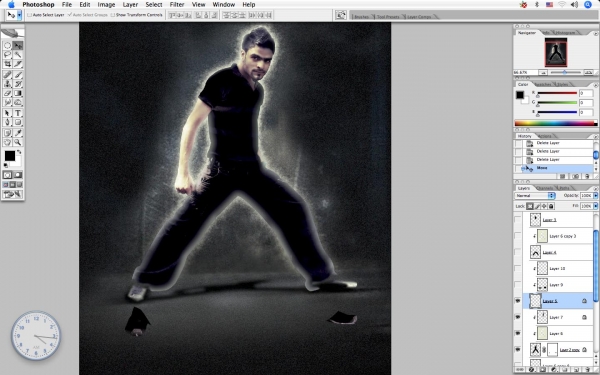Hide Layer 7 using eye icon
The image size is (600, 375).
[518, 317]
